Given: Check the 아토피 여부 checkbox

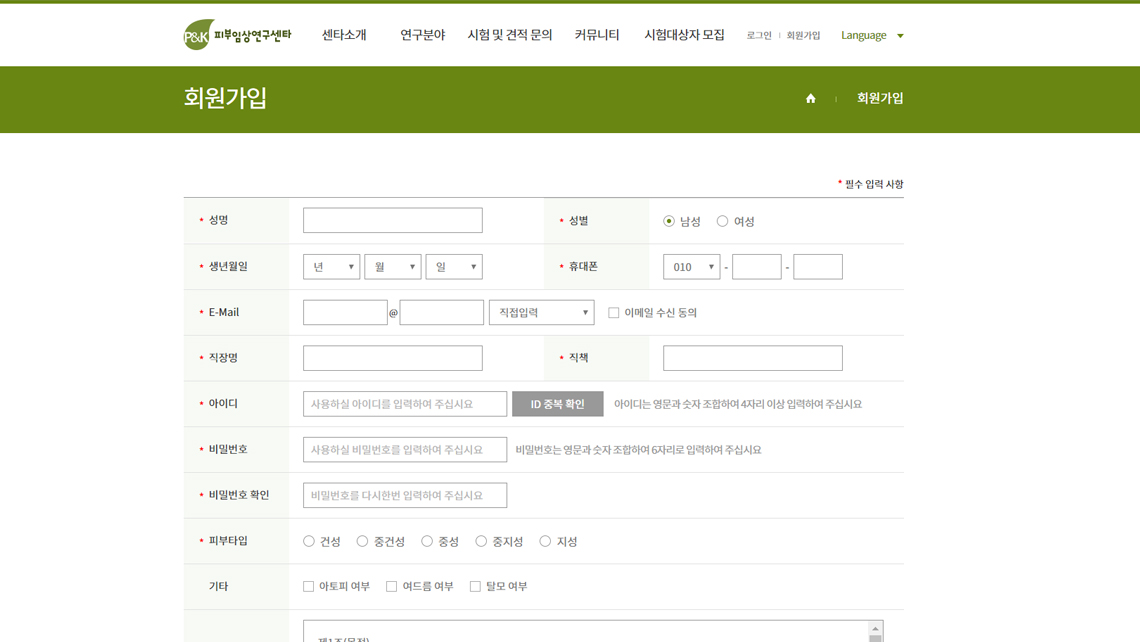Looking at the screenshot, I should pyautogui.click(x=309, y=587).
